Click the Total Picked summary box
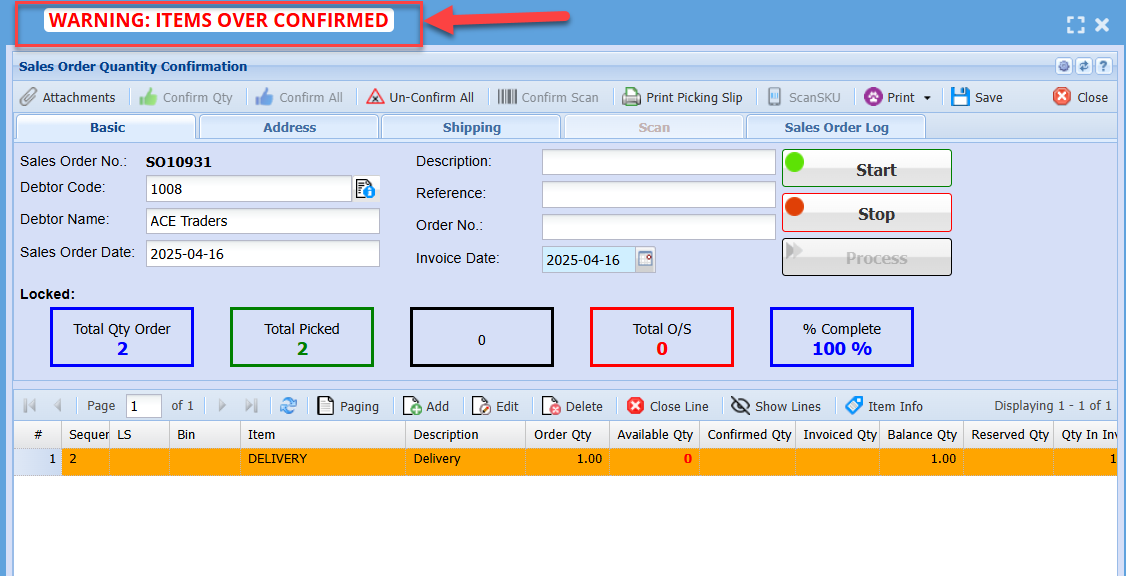Image resolution: width=1126 pixels, height=576 pixels. pyautogui.click(x=302, y=337)
